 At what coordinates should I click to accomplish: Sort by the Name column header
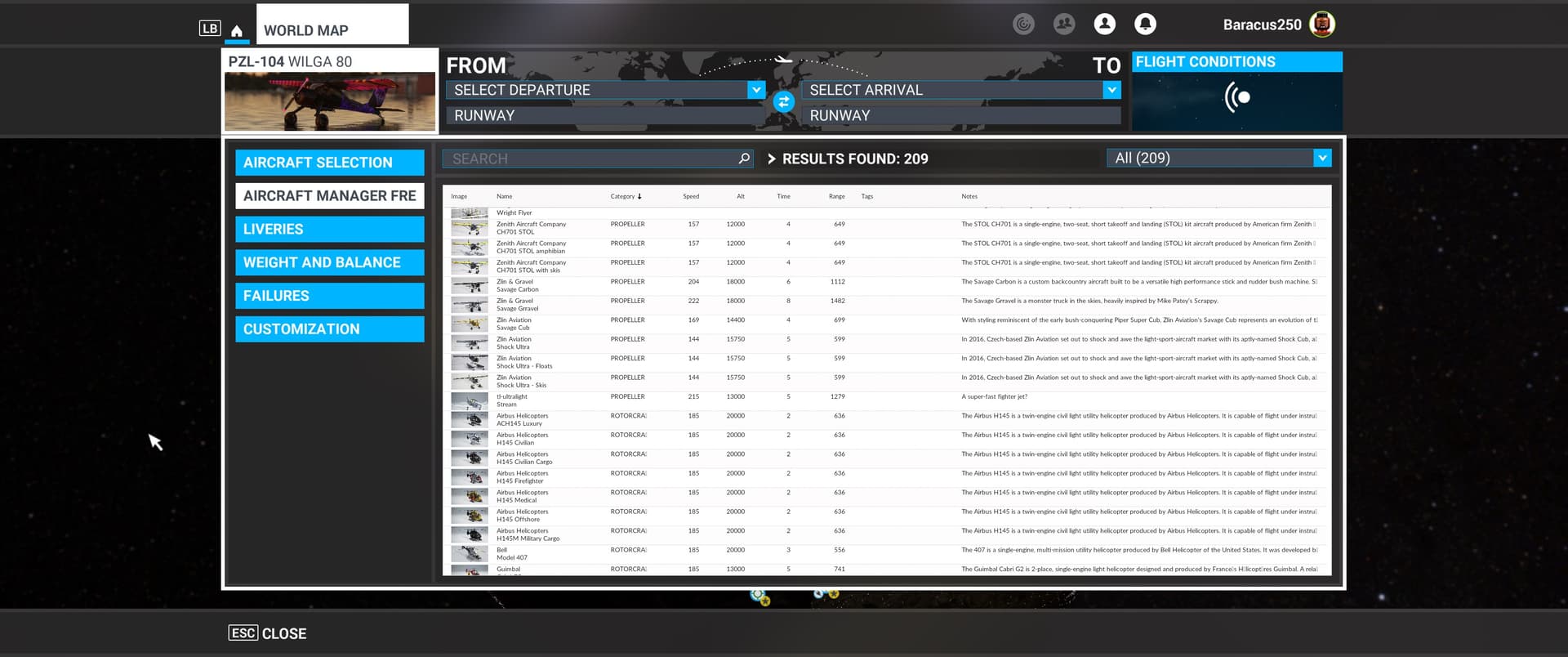[x=505, y=196]
